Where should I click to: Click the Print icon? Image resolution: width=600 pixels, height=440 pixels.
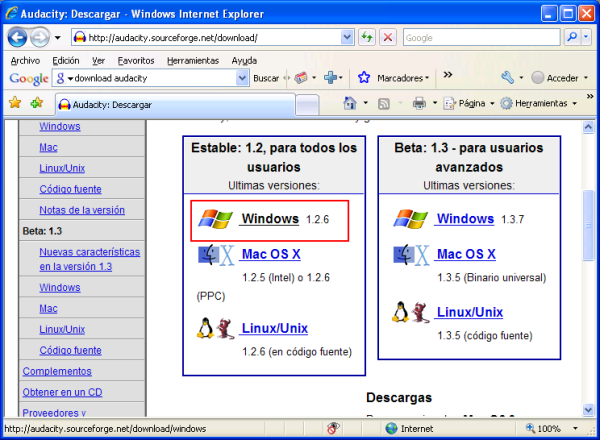pos(419,103)
